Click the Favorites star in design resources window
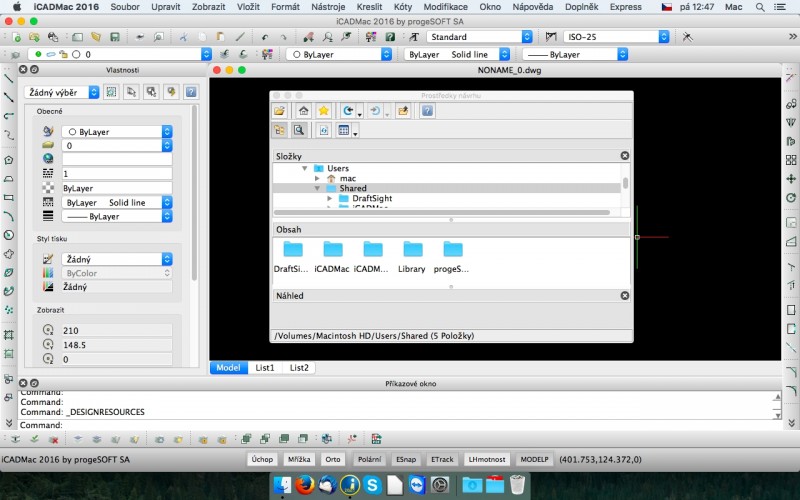Viewport: 800px width, 500px height. click(323, 111)
